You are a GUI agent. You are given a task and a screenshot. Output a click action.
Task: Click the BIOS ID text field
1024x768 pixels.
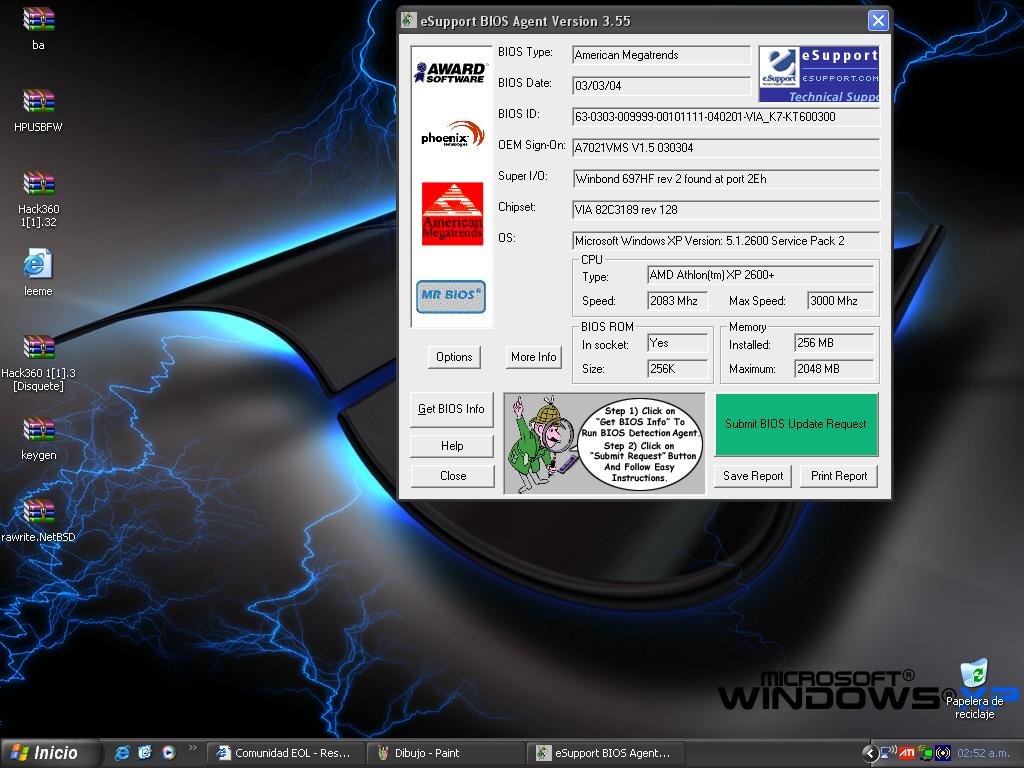pos(725,117)
